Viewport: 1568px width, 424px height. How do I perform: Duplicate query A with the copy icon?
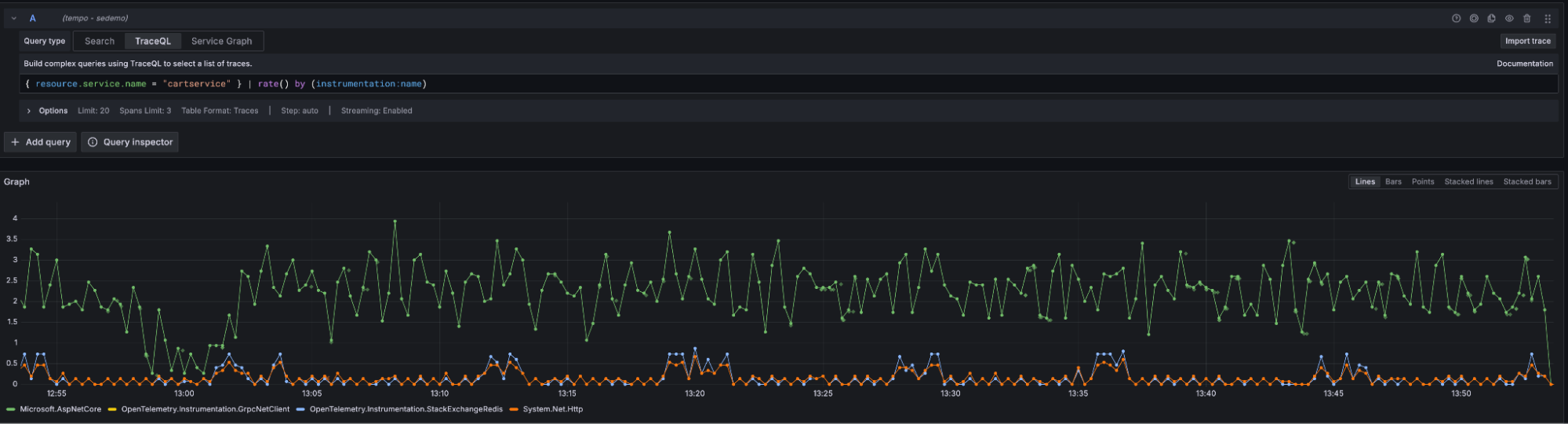tap(1491, 18)
